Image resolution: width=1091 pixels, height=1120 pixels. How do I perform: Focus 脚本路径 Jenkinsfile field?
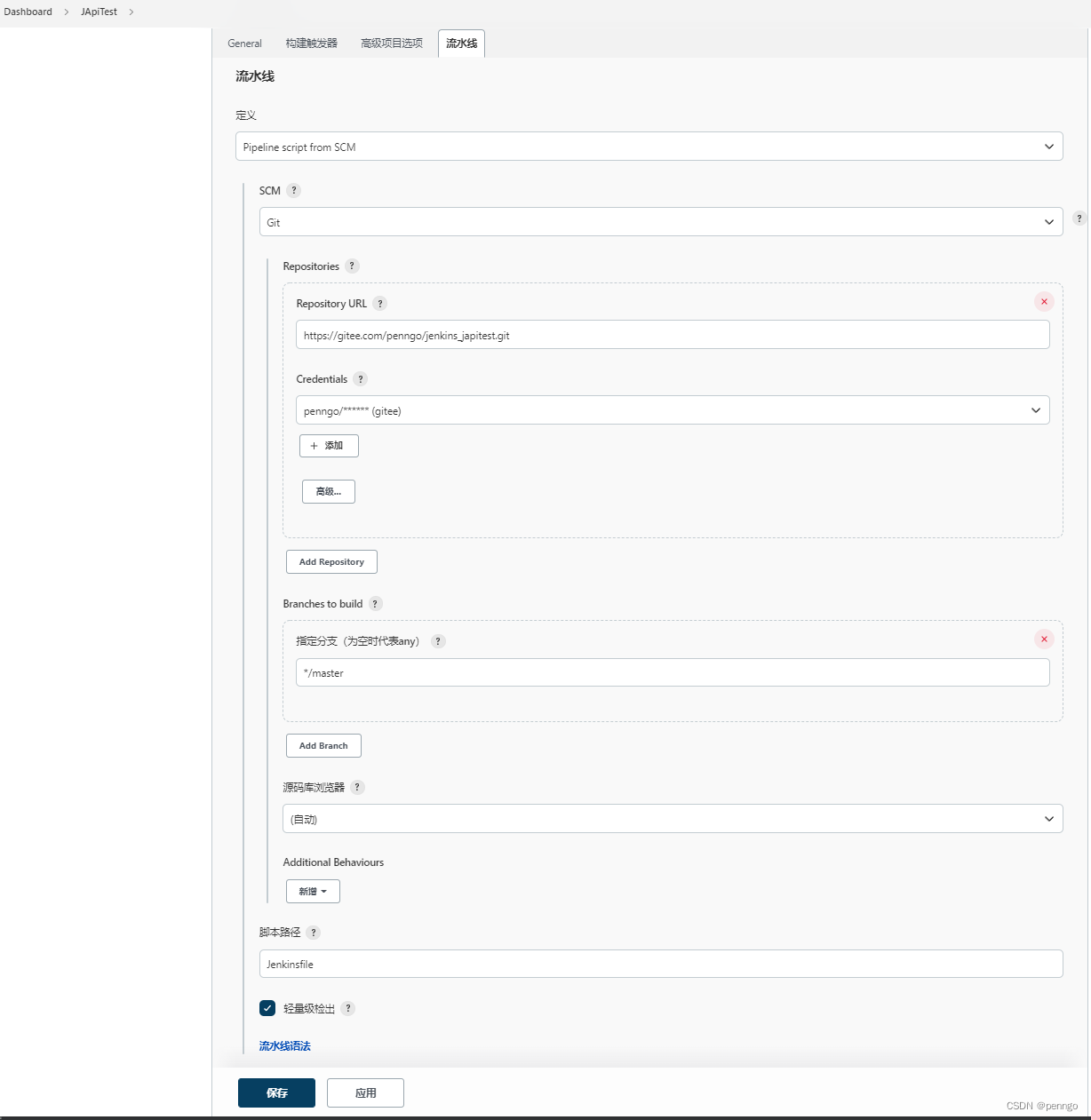click(x=661, y=964)
